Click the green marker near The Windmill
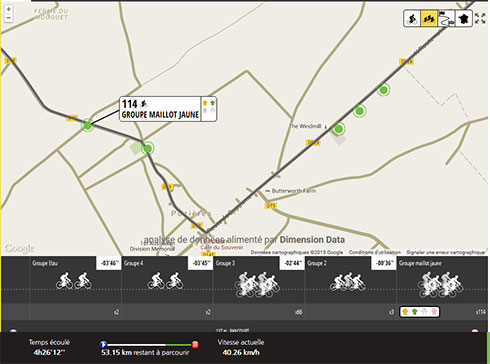 pyautogui.click(x=339, y=129)
